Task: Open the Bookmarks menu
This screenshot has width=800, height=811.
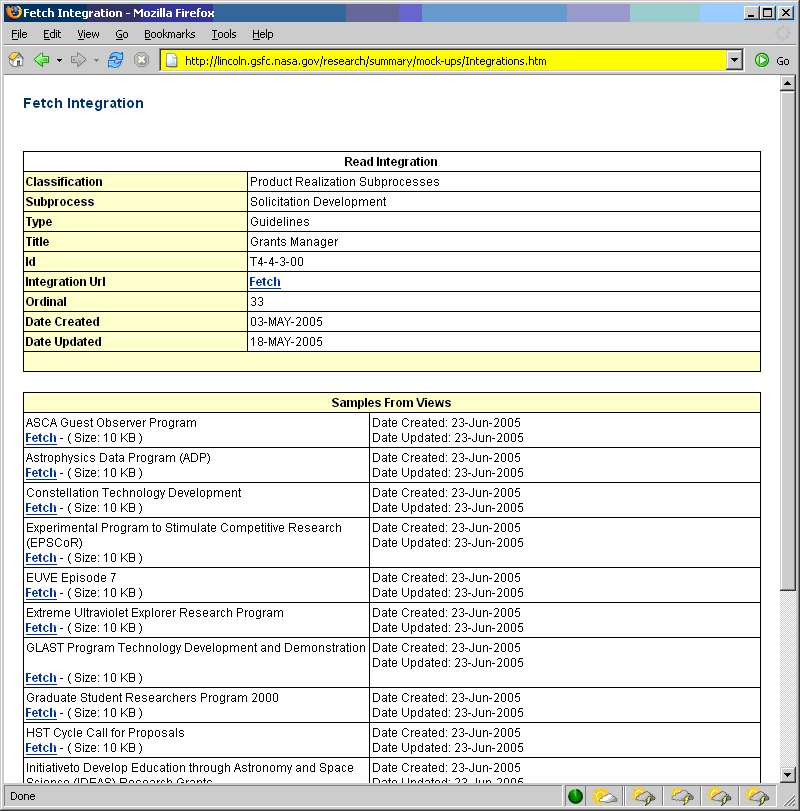Action: pos(170,34)
